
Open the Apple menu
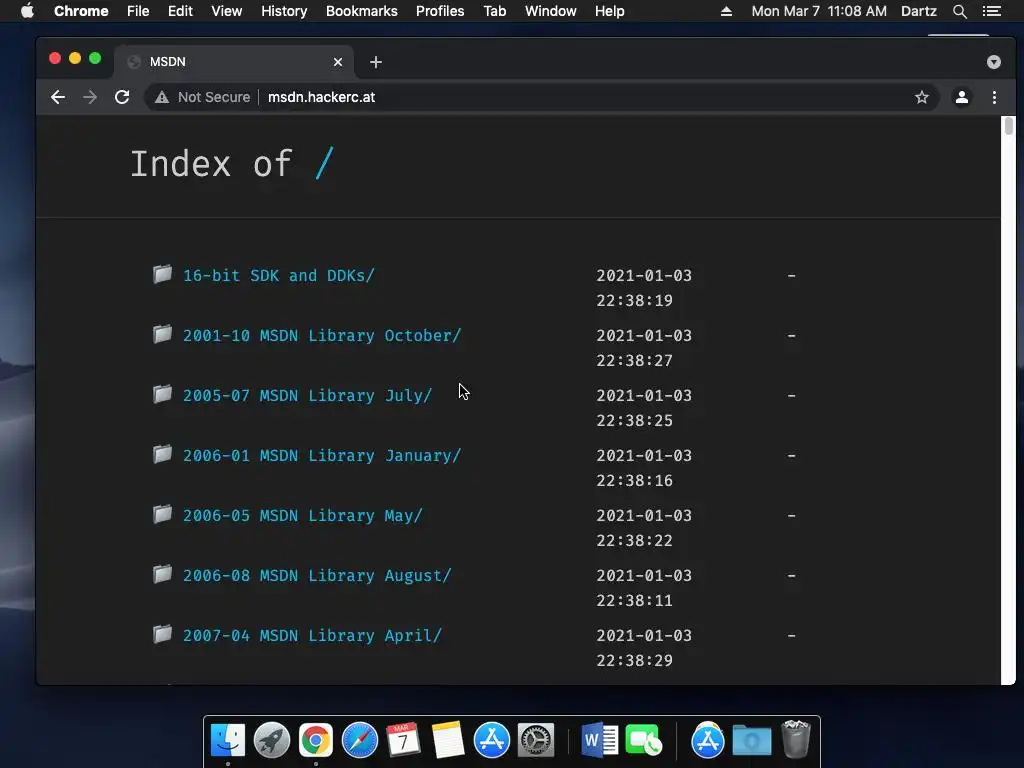point(27,11)
